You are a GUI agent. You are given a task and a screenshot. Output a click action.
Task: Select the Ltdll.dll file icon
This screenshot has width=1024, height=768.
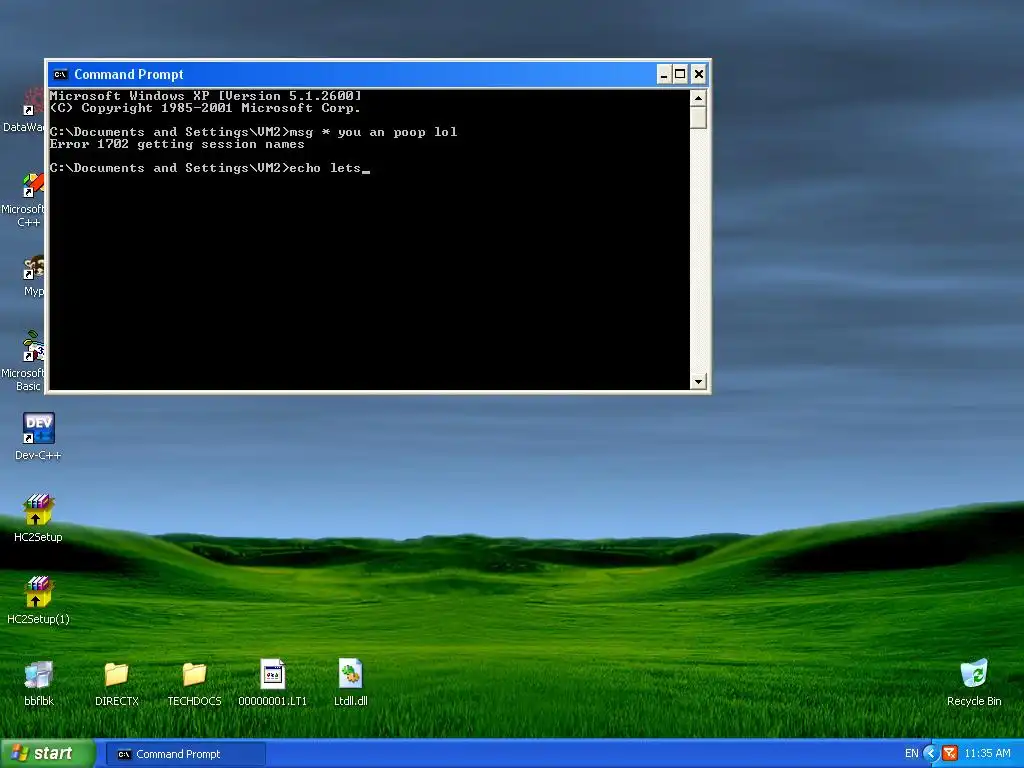click(x=351, y=682)
